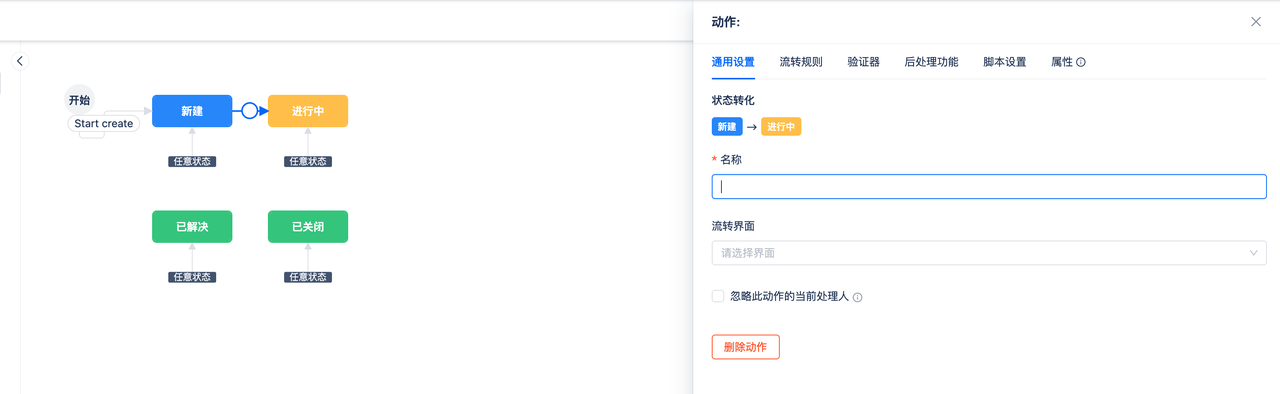Viewport: 1280px width, 394px height.
Task: Select the green 已关闭 status node
Action: click(308, 227)
